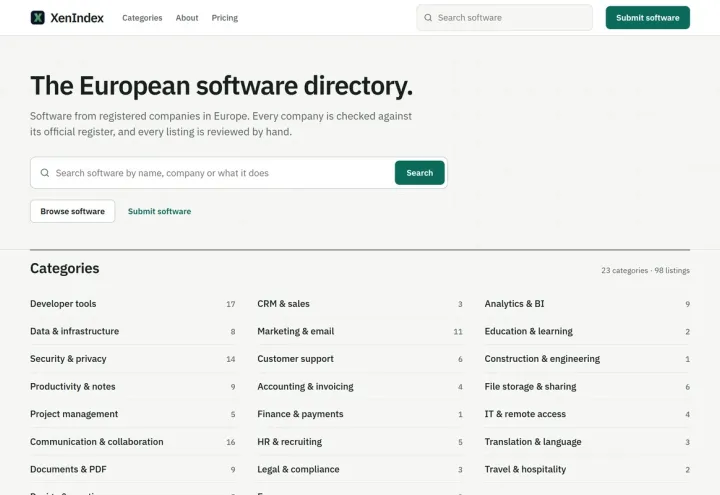Image resolution: width=720 pixels, height=495 pixels.
Task: Click the green Submit software header button
Action: pos(647,17)
